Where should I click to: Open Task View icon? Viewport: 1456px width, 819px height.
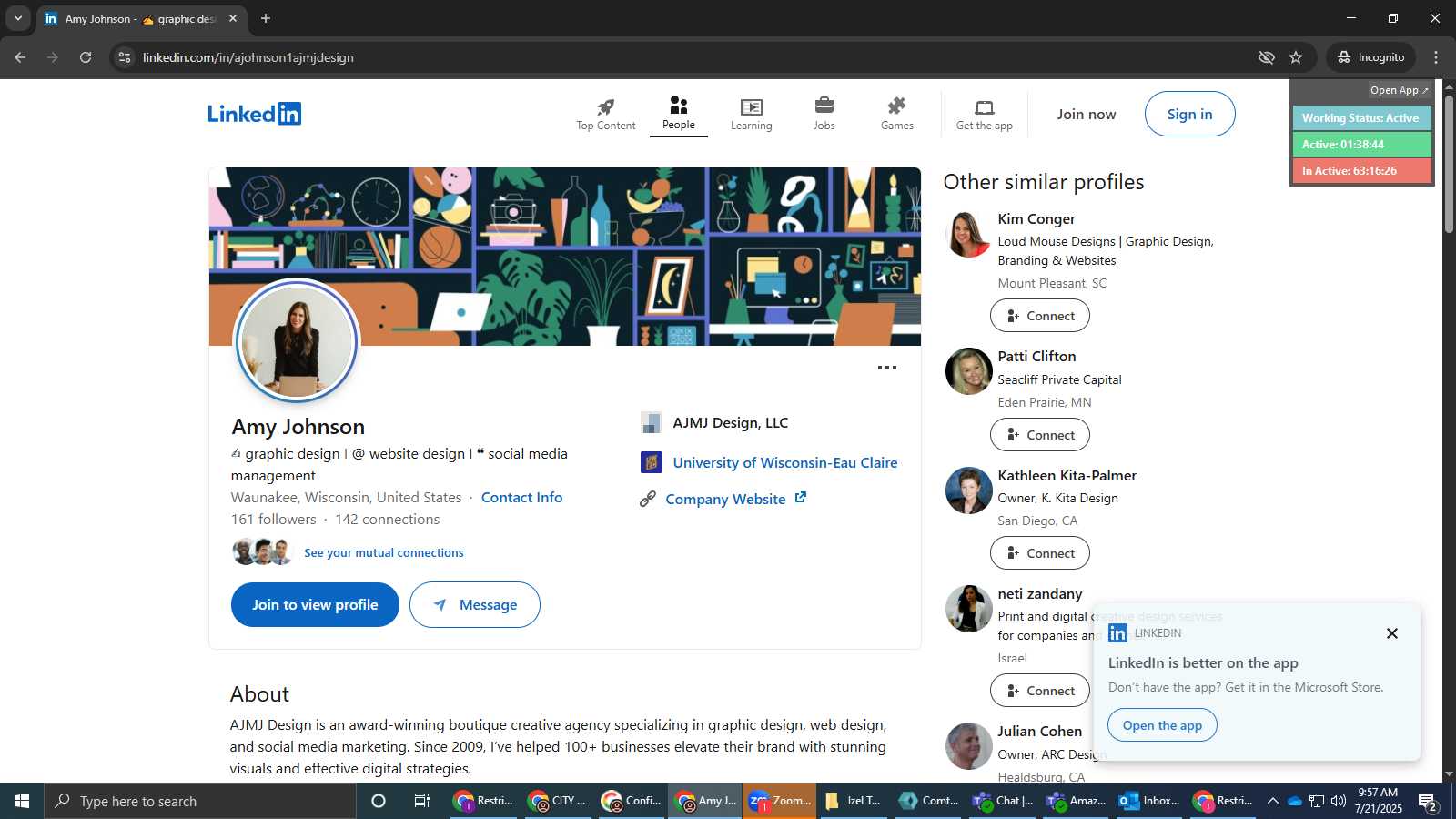tap(422, 801)
